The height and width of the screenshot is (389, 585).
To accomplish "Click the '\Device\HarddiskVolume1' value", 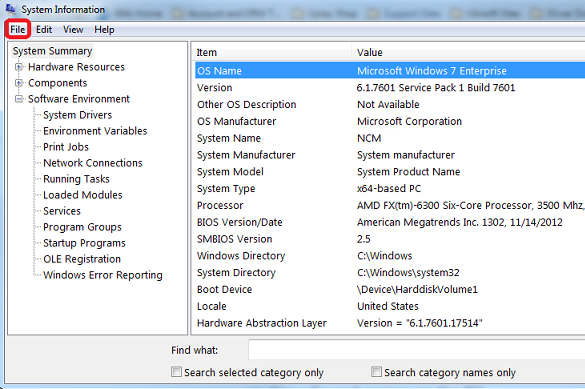I will [417, 289].
